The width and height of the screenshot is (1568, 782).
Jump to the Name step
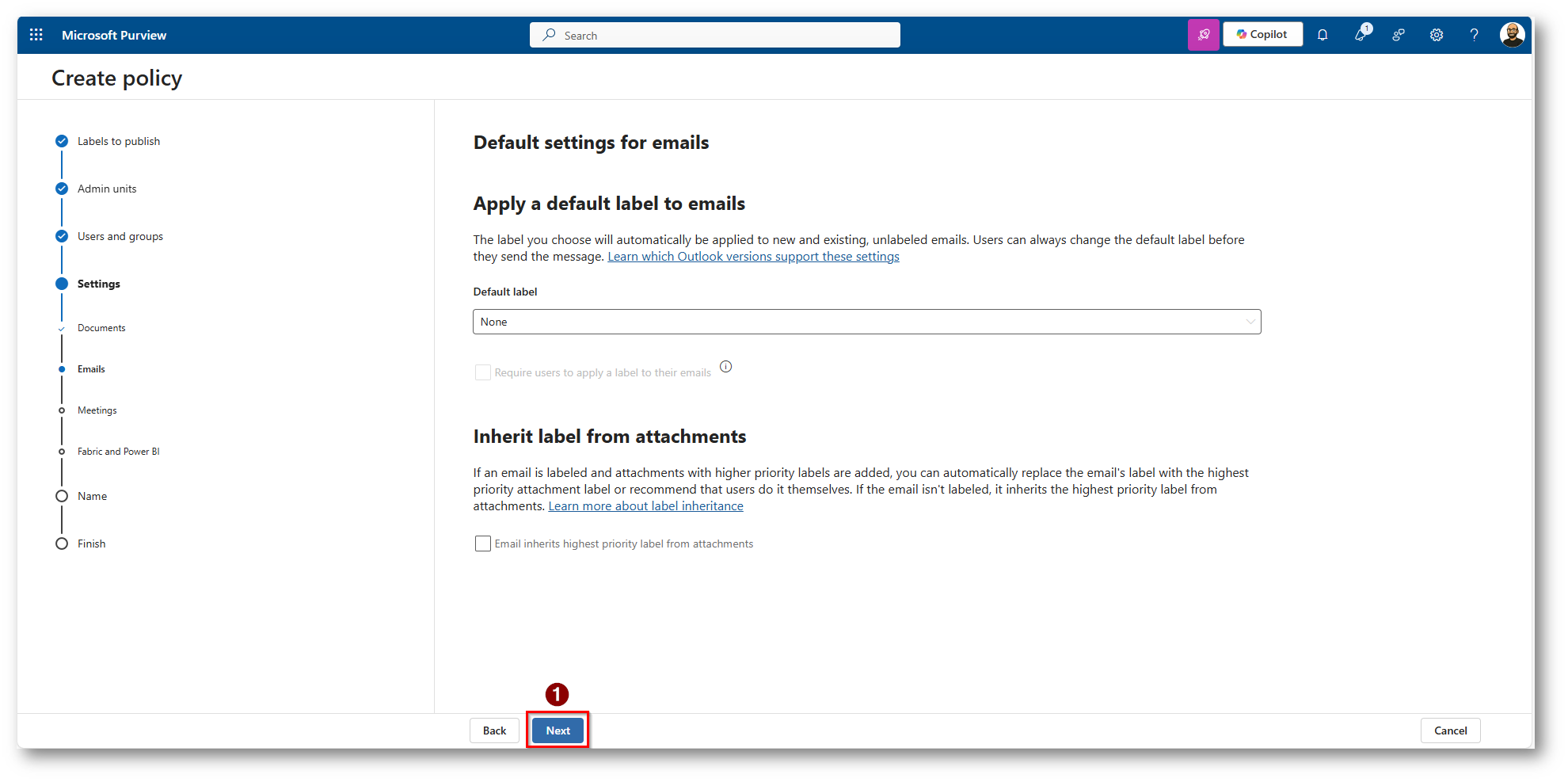92,496
